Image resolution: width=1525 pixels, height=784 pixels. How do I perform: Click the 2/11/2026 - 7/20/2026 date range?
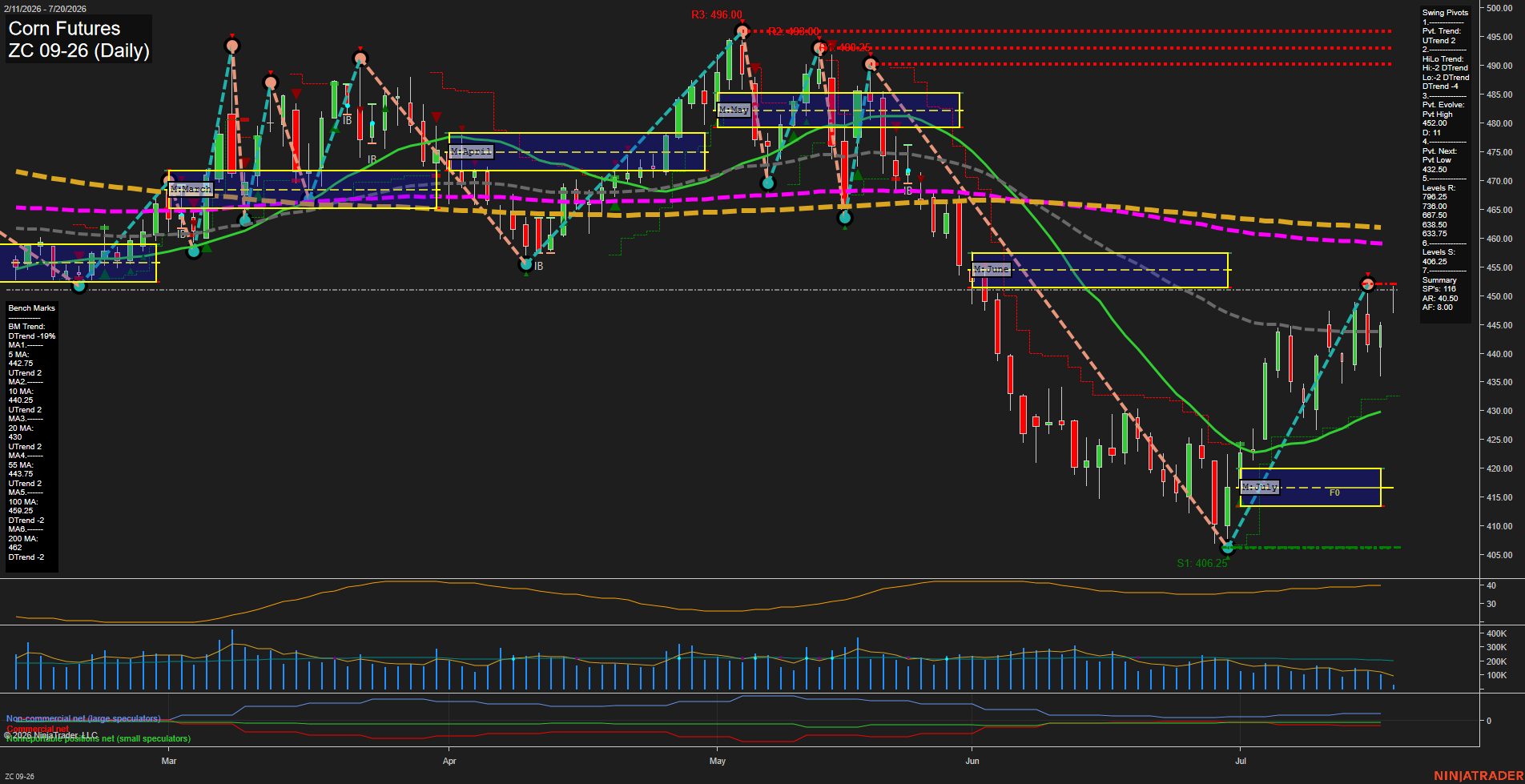[45, 9]
